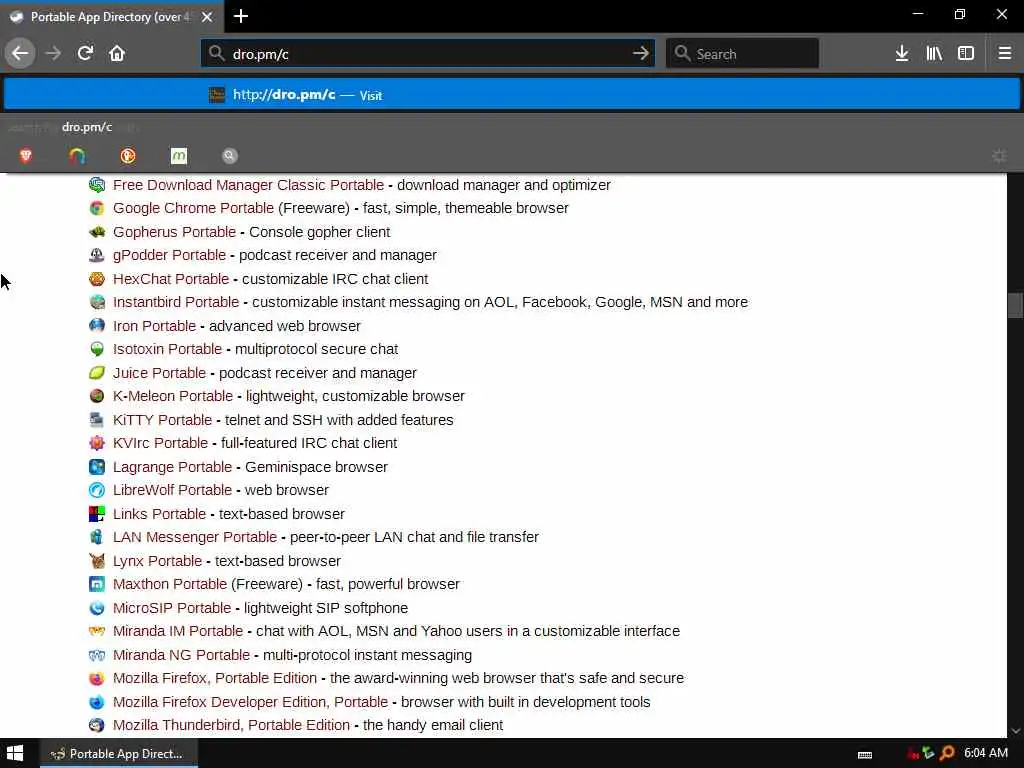
Task: Open the gPodder Portable link
Action: tap(169, 255)
